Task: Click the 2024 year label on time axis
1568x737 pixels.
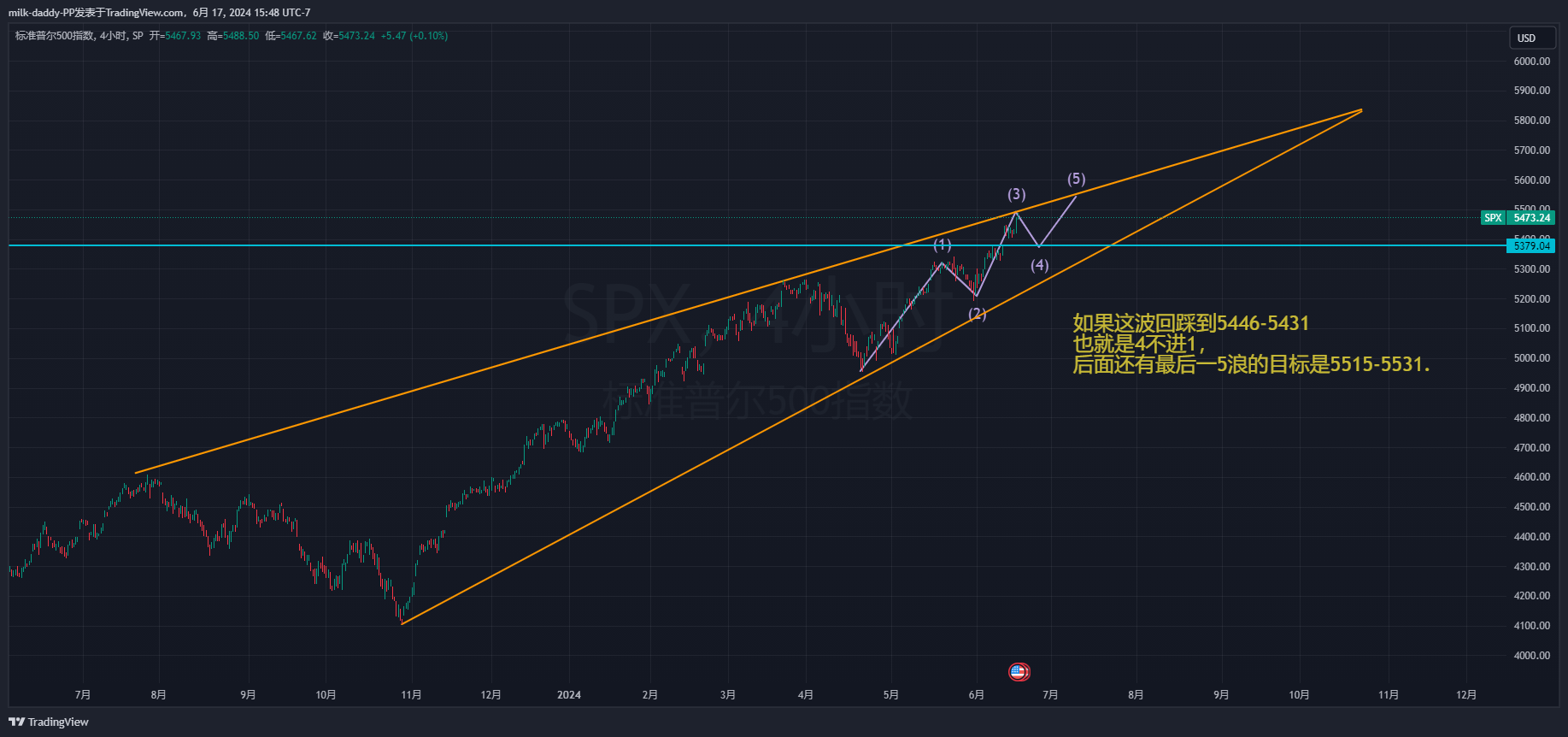Action: (569, 694)
